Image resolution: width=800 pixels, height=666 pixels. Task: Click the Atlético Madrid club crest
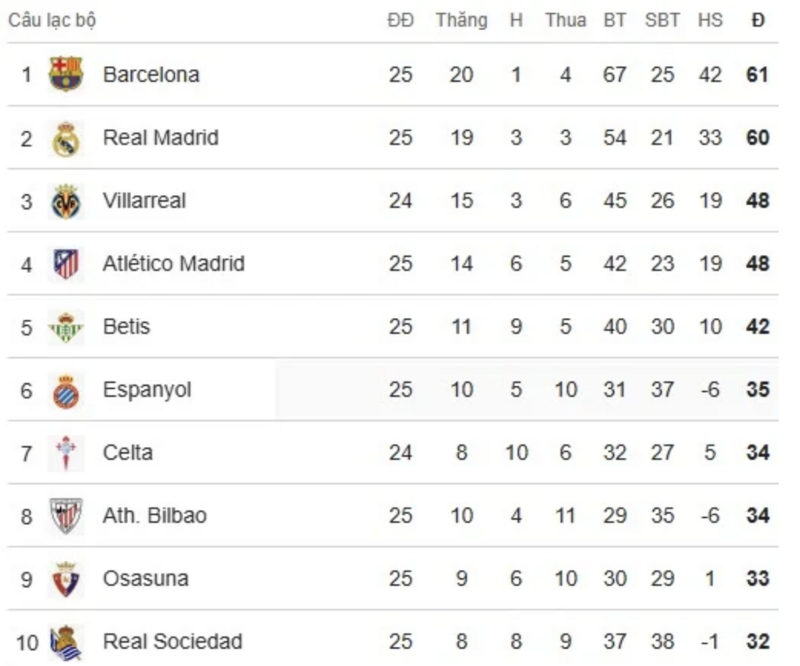[x=66, y=264]
